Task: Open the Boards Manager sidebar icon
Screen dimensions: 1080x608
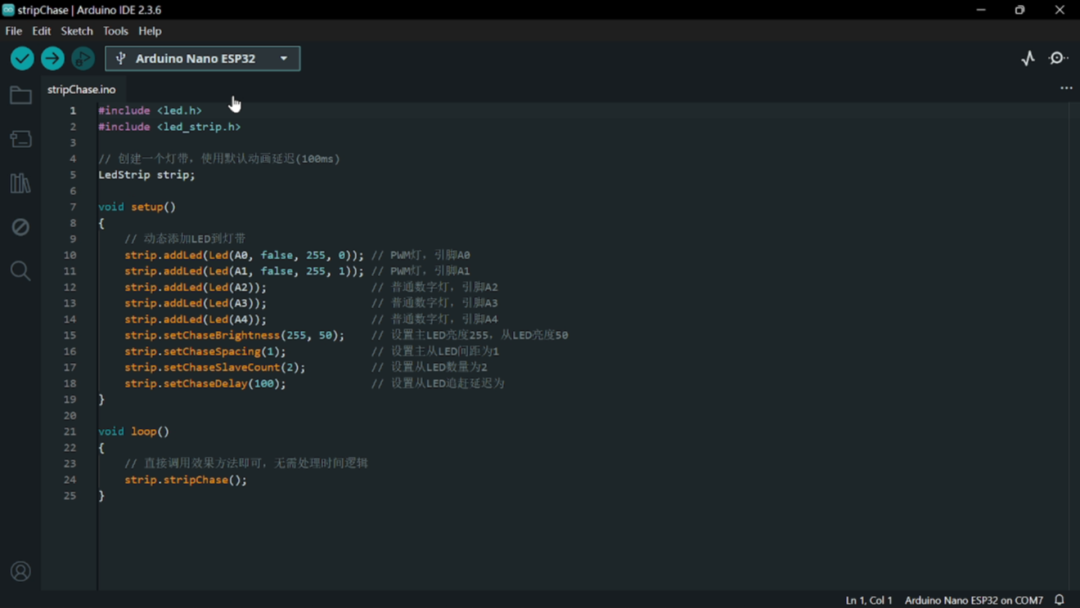Action: click(20, 140)
